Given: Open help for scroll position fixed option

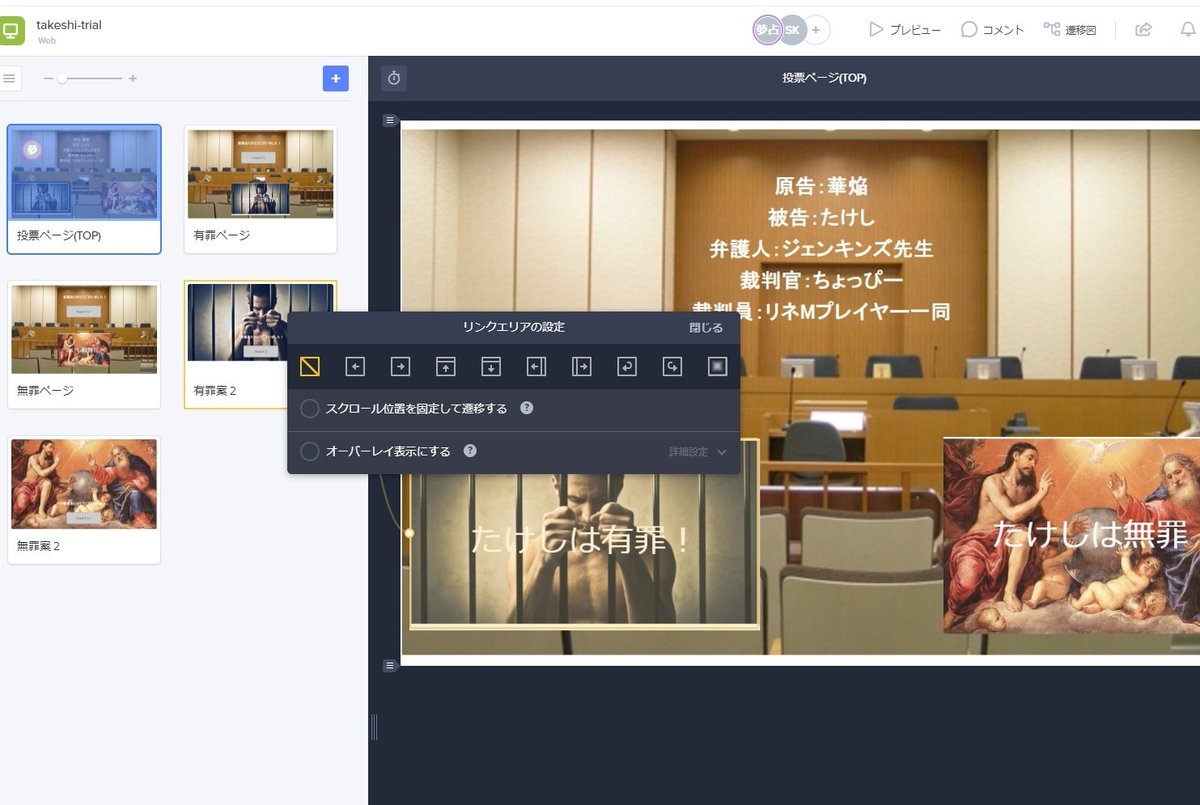Looking at the screenshot, I should coord(527,408).
